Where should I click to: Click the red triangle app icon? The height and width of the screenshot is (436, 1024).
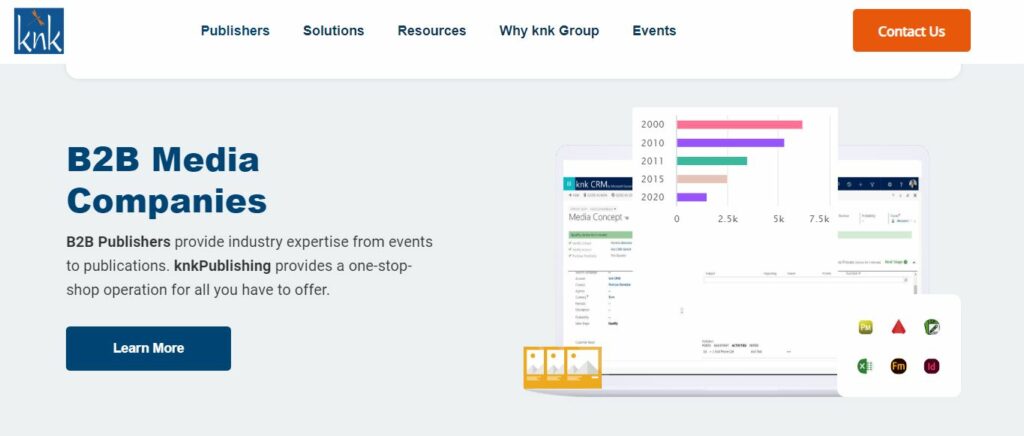[899, 327]
